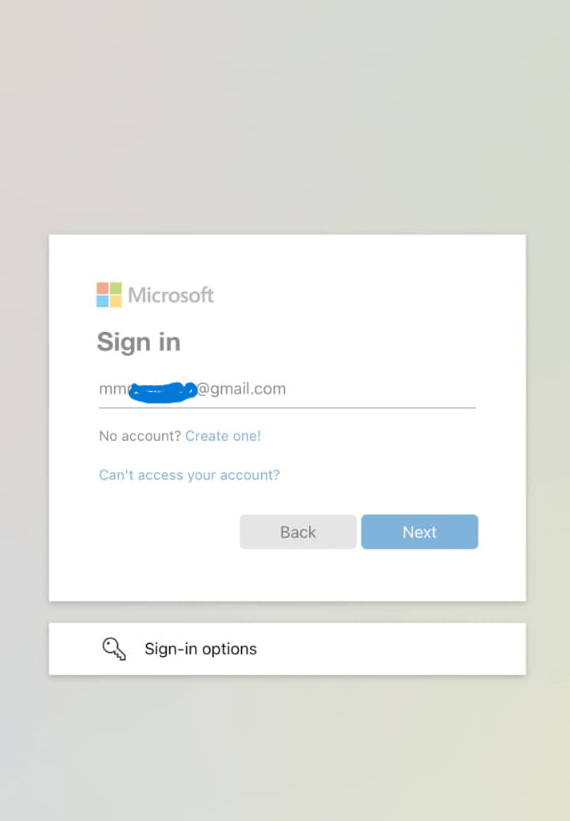The height and width of the screenshot is (821, 570).
Task: Click the blurred background above the sign-in card
Action: tap(285, 115)
